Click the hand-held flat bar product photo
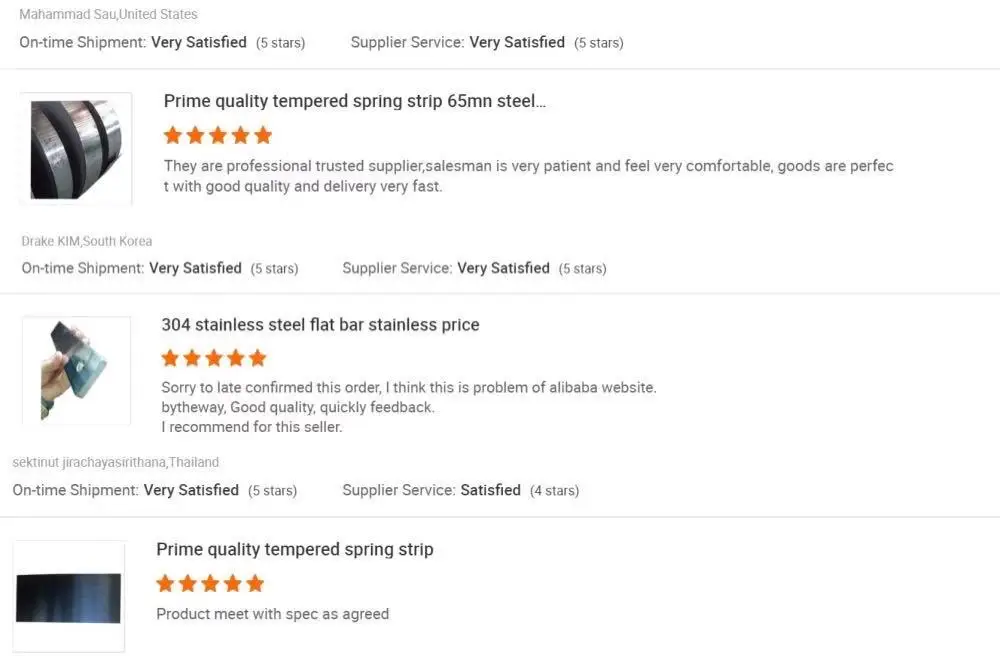The height and width of the screenshot is (656, 1000). point(76,370)
